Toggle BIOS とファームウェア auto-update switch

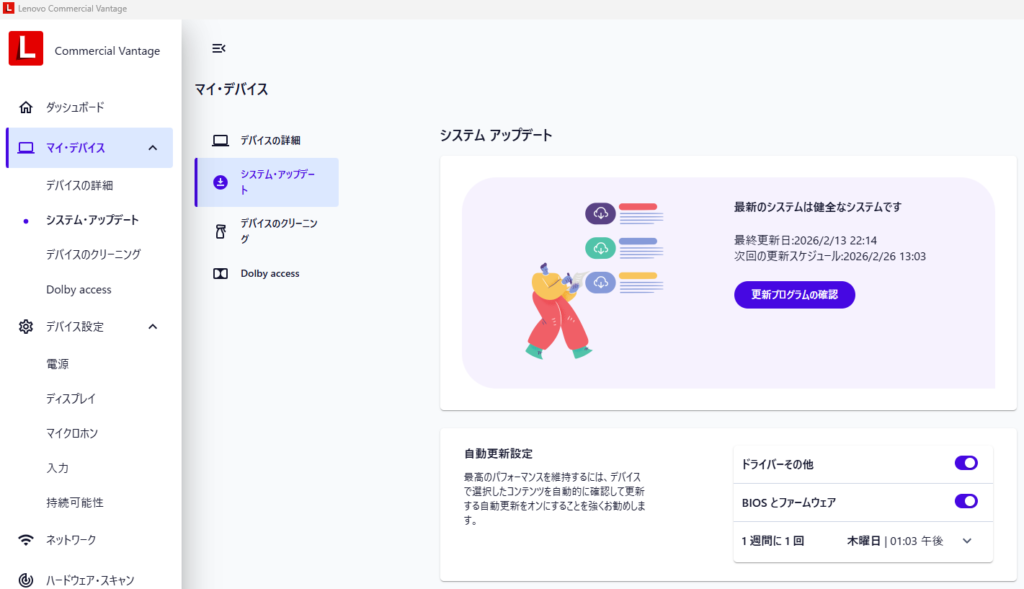coord(965,501)
